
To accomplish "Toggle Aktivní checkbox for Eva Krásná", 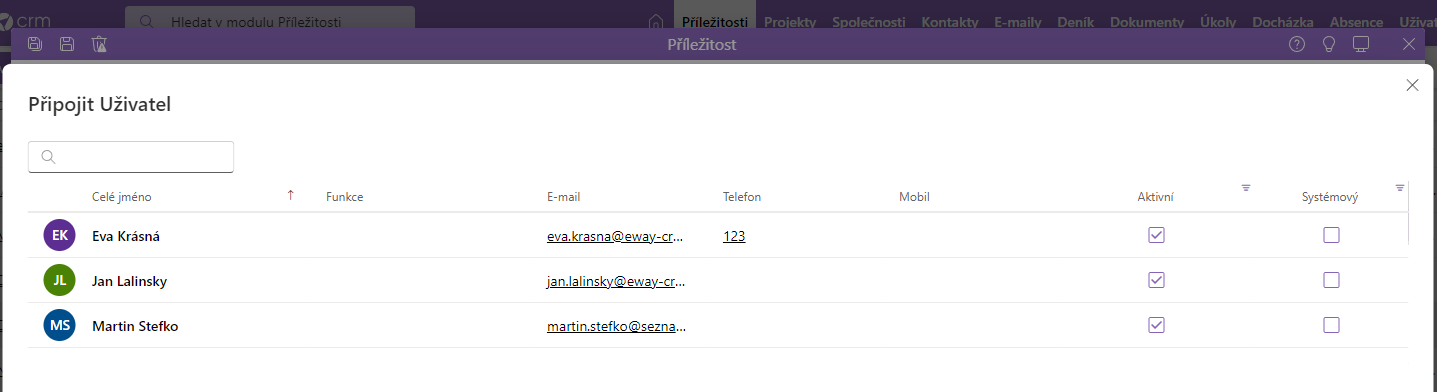I will (1157, 235).
